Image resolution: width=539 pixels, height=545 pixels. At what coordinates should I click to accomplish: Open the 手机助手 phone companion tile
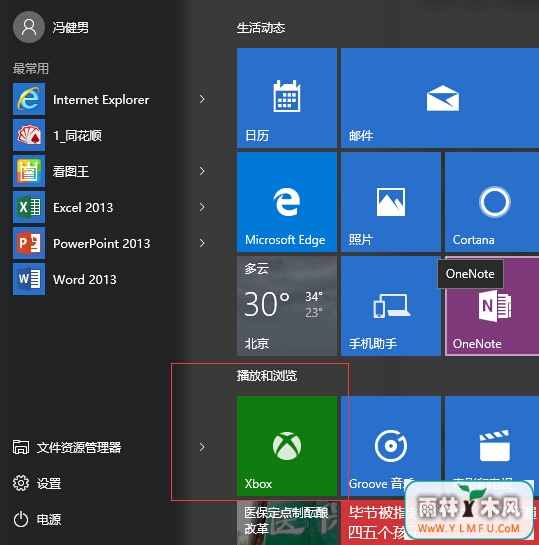(391, 306)
